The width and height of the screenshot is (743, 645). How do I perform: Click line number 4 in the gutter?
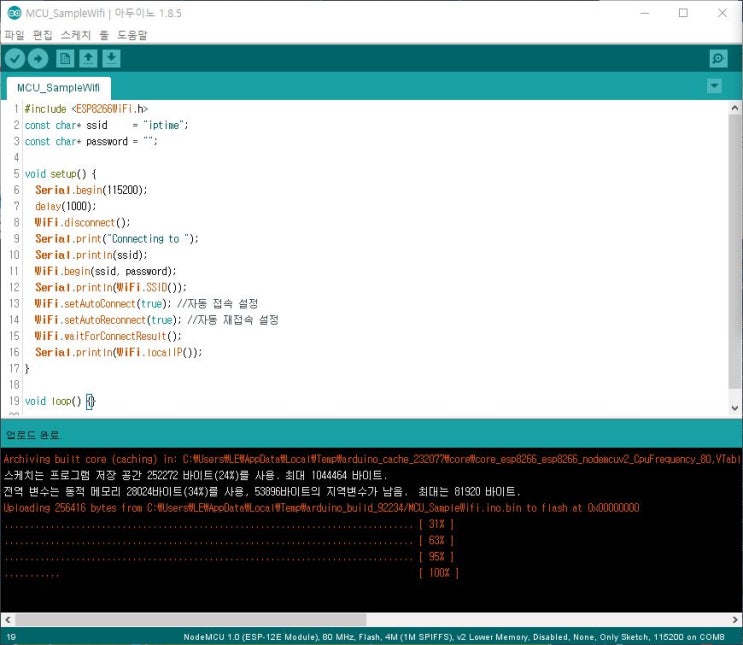(17, 157)
